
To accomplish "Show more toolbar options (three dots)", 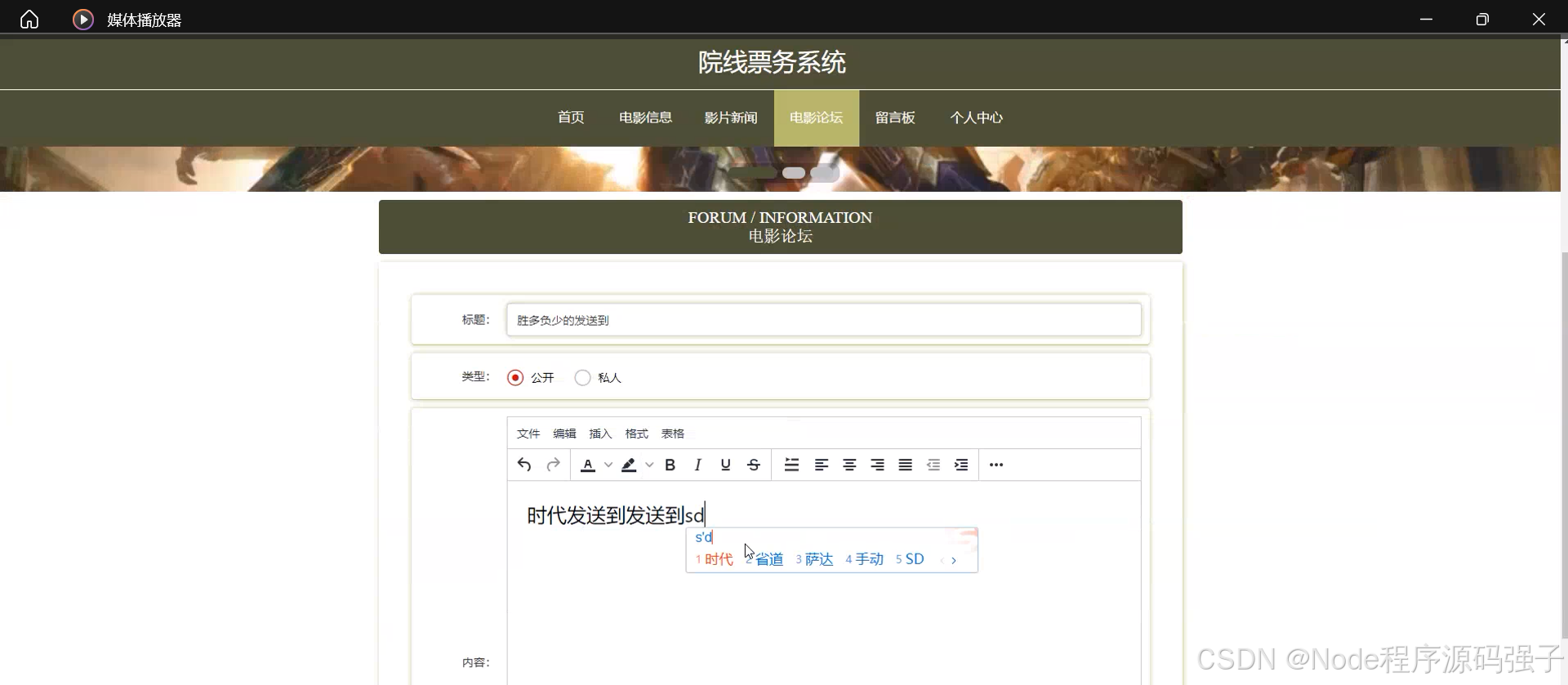I will coord(996,465).
